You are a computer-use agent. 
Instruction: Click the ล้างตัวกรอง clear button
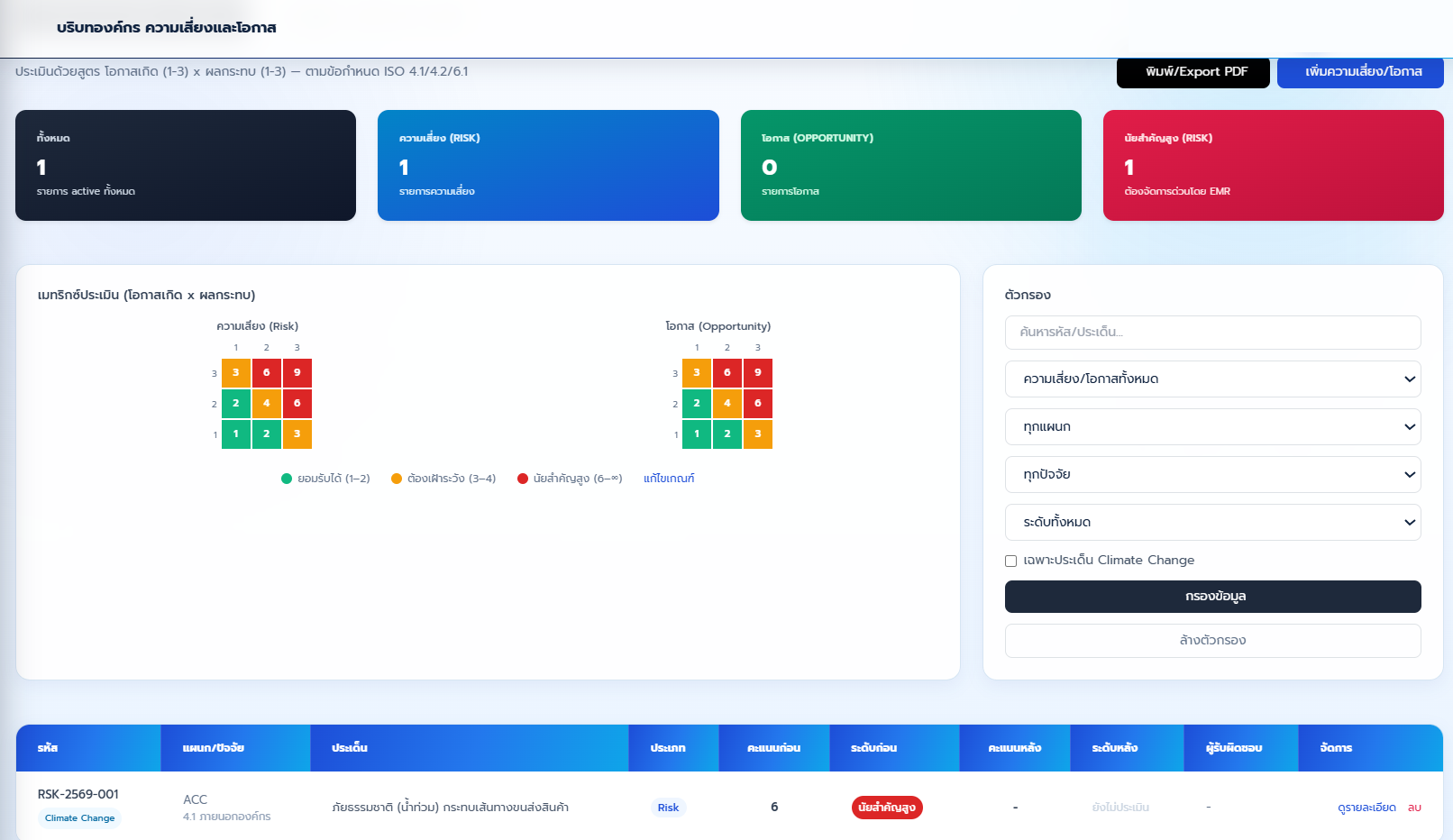pyautogui.click(x=1213, y=641)
